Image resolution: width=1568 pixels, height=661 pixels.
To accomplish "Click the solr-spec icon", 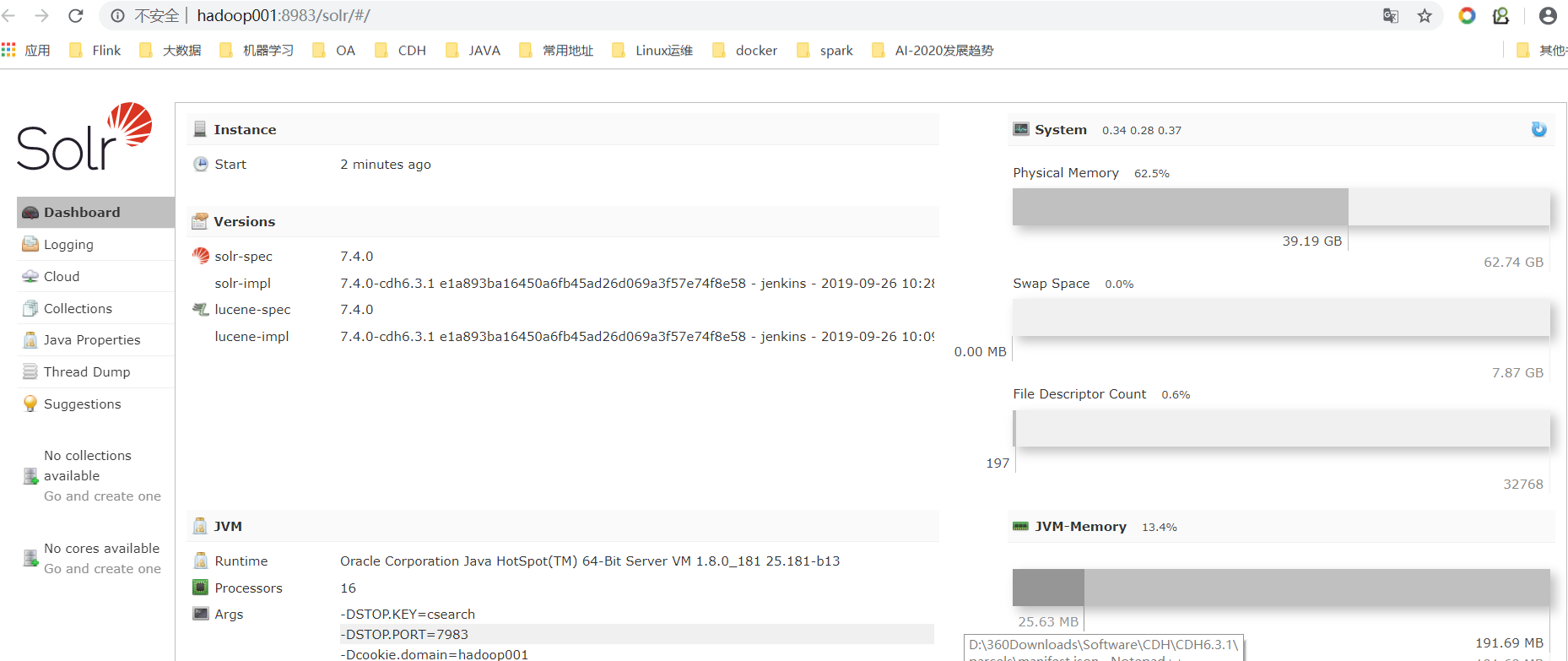I will pos(201,256).
